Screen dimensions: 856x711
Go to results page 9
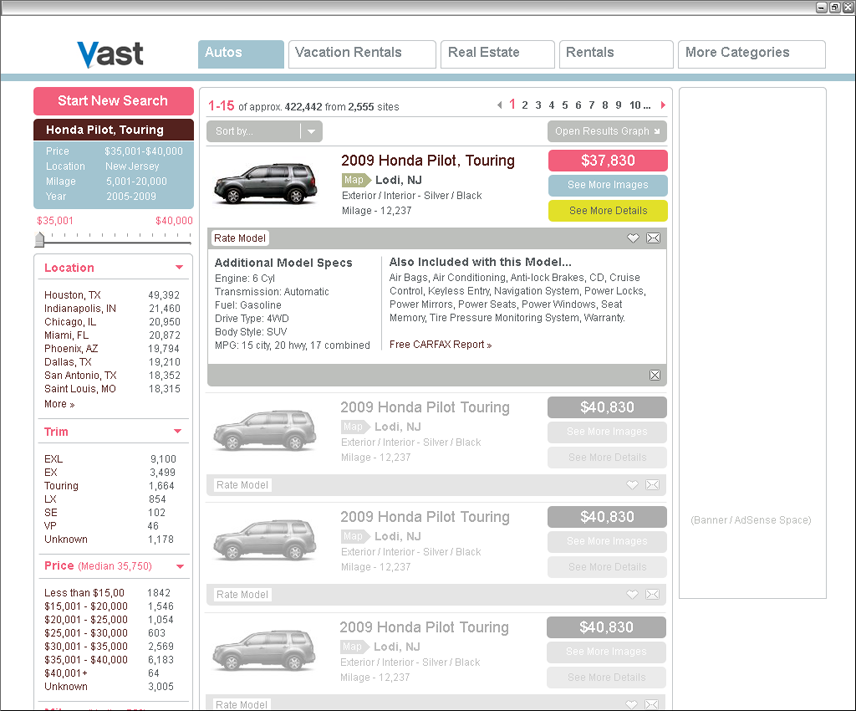(x=619, y=105)
